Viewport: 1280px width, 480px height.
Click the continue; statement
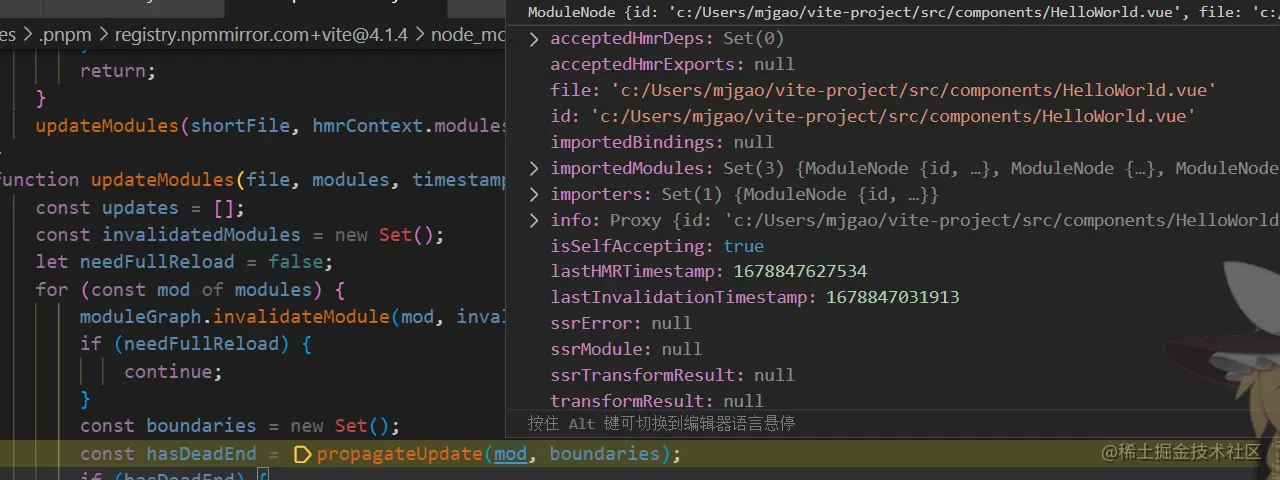[x=173, y=372]
